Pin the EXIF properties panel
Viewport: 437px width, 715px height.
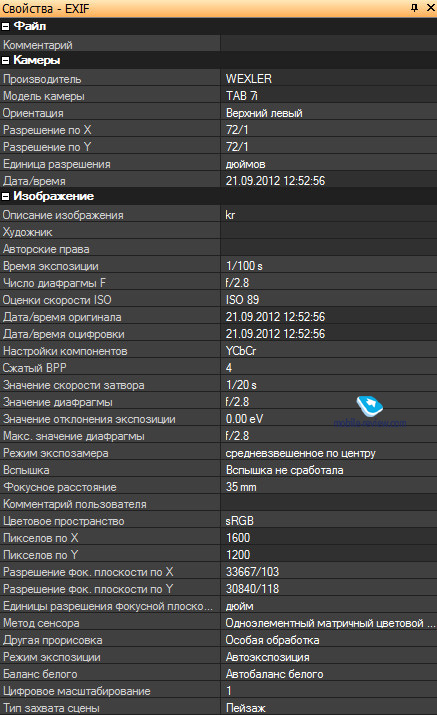point(414,8)
